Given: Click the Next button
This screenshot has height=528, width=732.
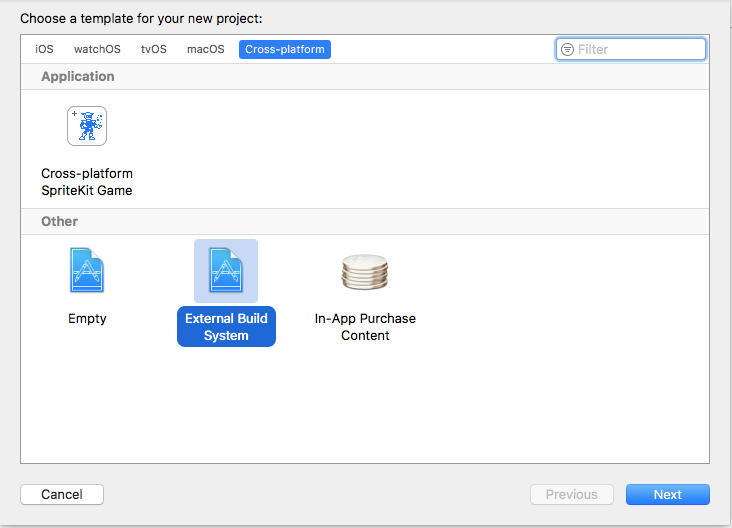Looking at the screenshot, I should 668,494.
